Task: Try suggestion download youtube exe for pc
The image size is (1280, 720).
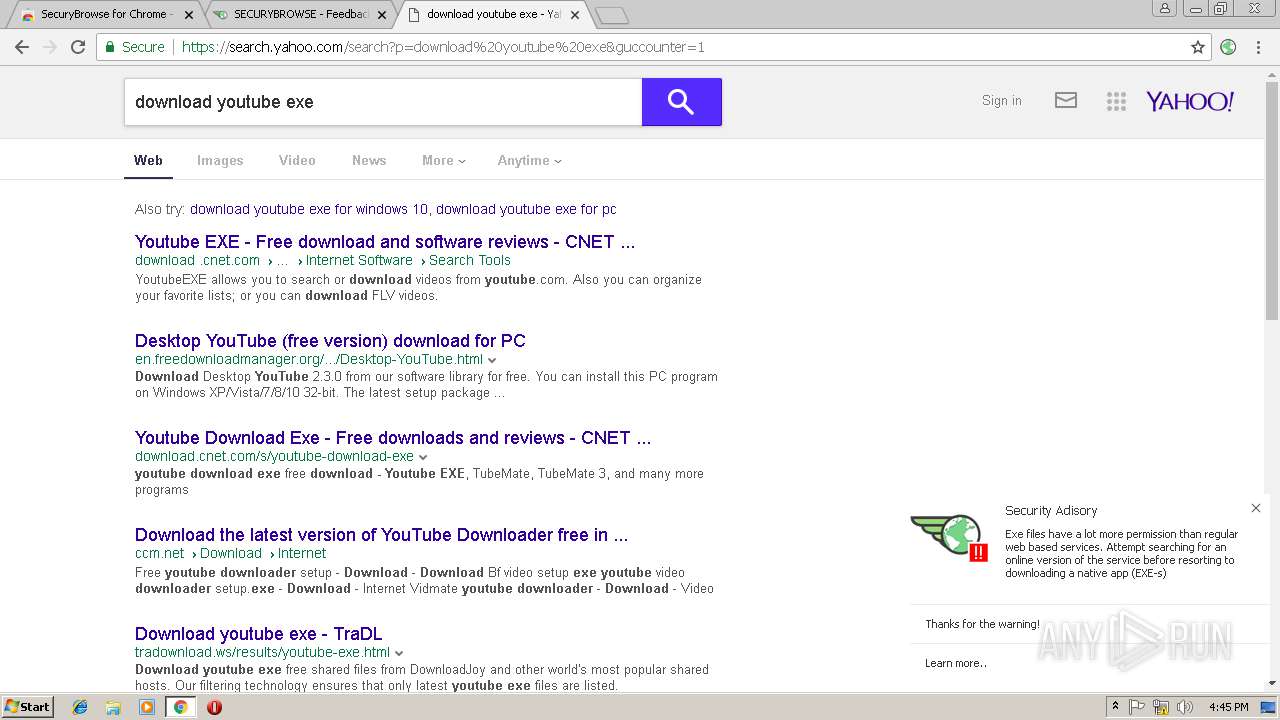Action: (x=526, y=209)
